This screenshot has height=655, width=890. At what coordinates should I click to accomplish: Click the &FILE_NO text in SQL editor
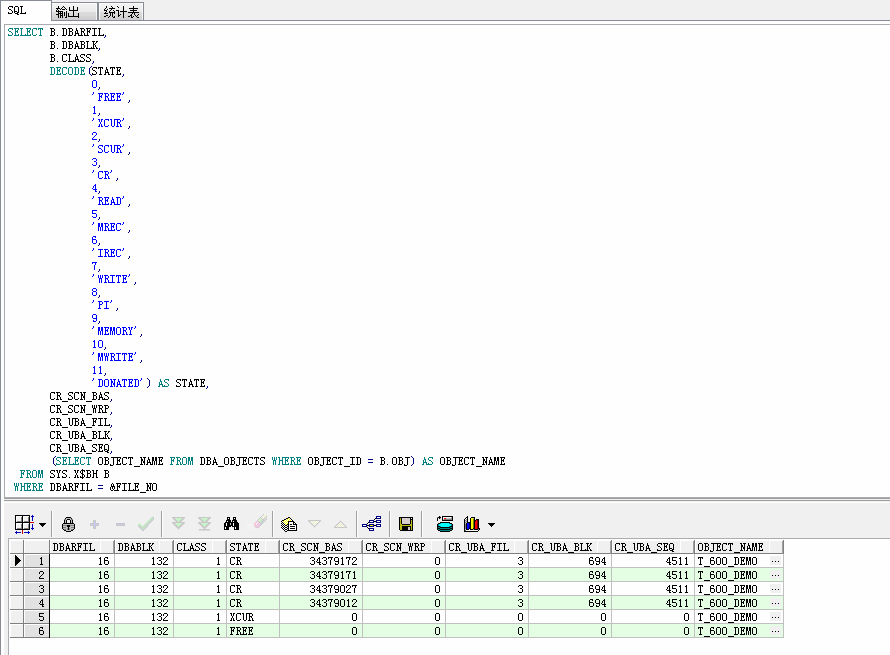133,488
